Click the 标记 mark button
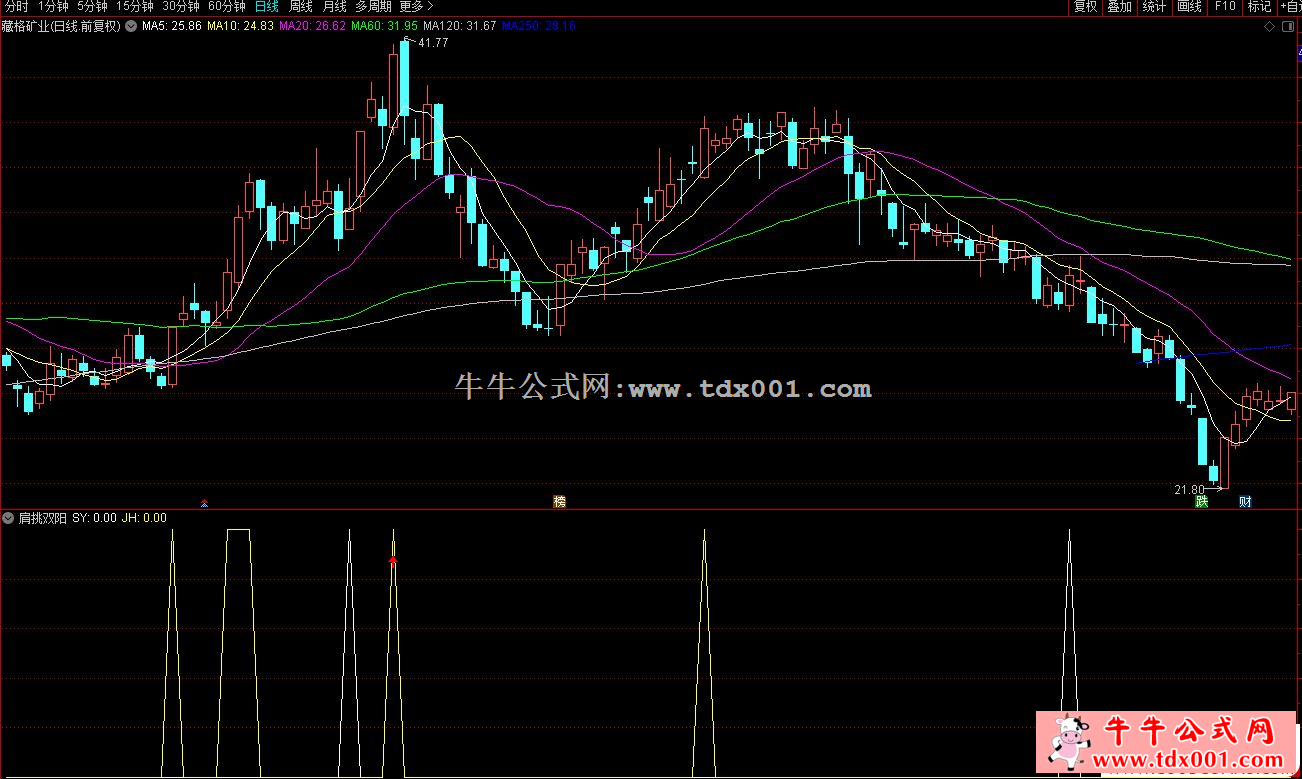Screen dimensions: 1302x779 (x=1259, y=6)
